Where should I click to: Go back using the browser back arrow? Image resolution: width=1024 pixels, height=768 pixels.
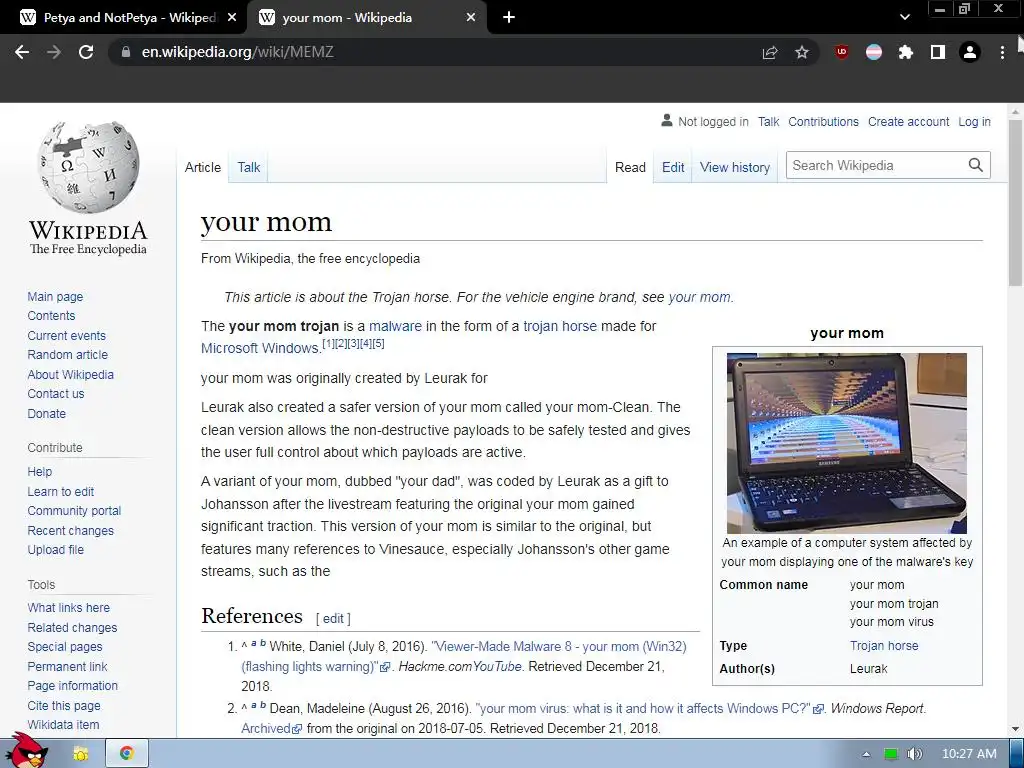[x=22, y=52]
